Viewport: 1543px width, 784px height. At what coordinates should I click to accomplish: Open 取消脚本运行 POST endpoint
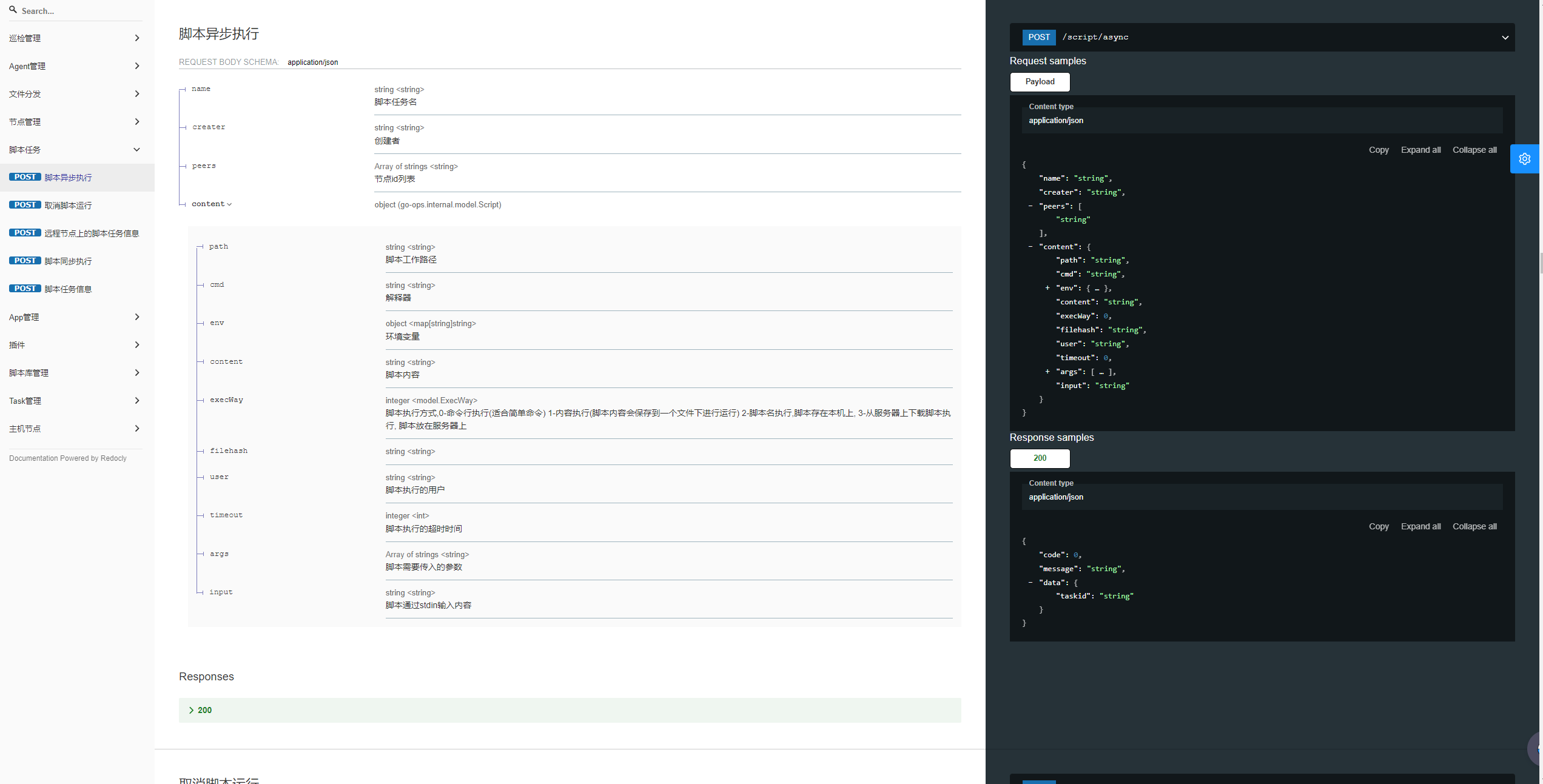(x=68, y=206)
